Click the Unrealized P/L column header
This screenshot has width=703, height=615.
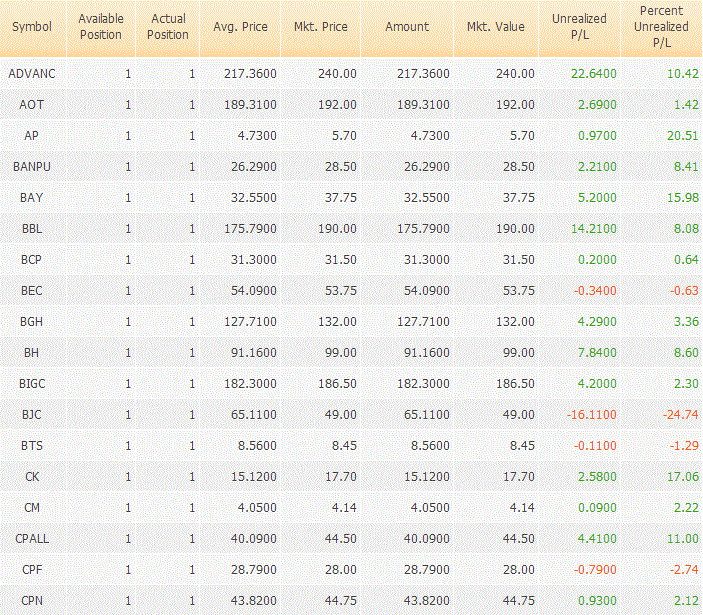click(579, 27)
